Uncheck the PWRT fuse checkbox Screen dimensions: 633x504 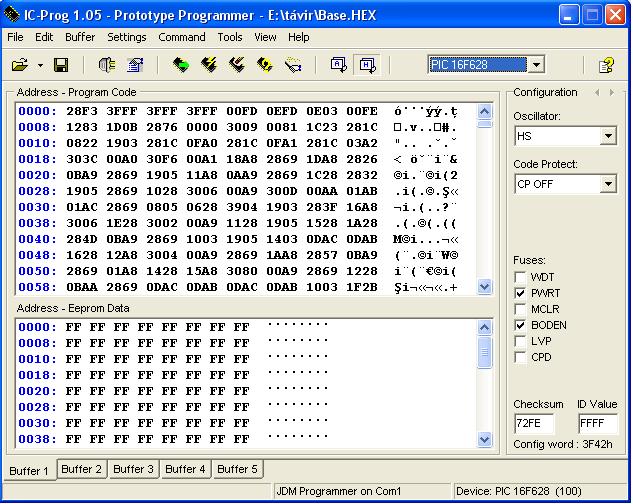[520, 293]
